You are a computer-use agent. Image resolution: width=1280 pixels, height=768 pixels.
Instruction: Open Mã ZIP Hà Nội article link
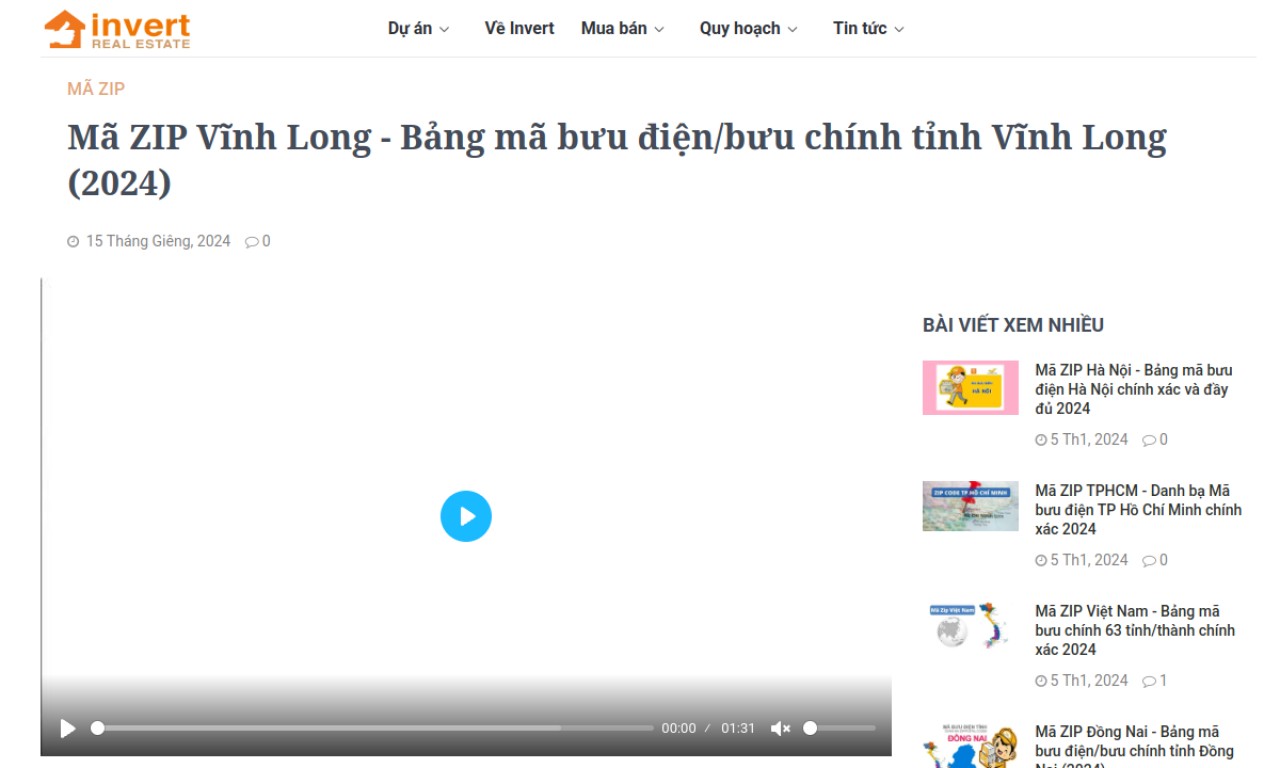[x=1134, y=389]
